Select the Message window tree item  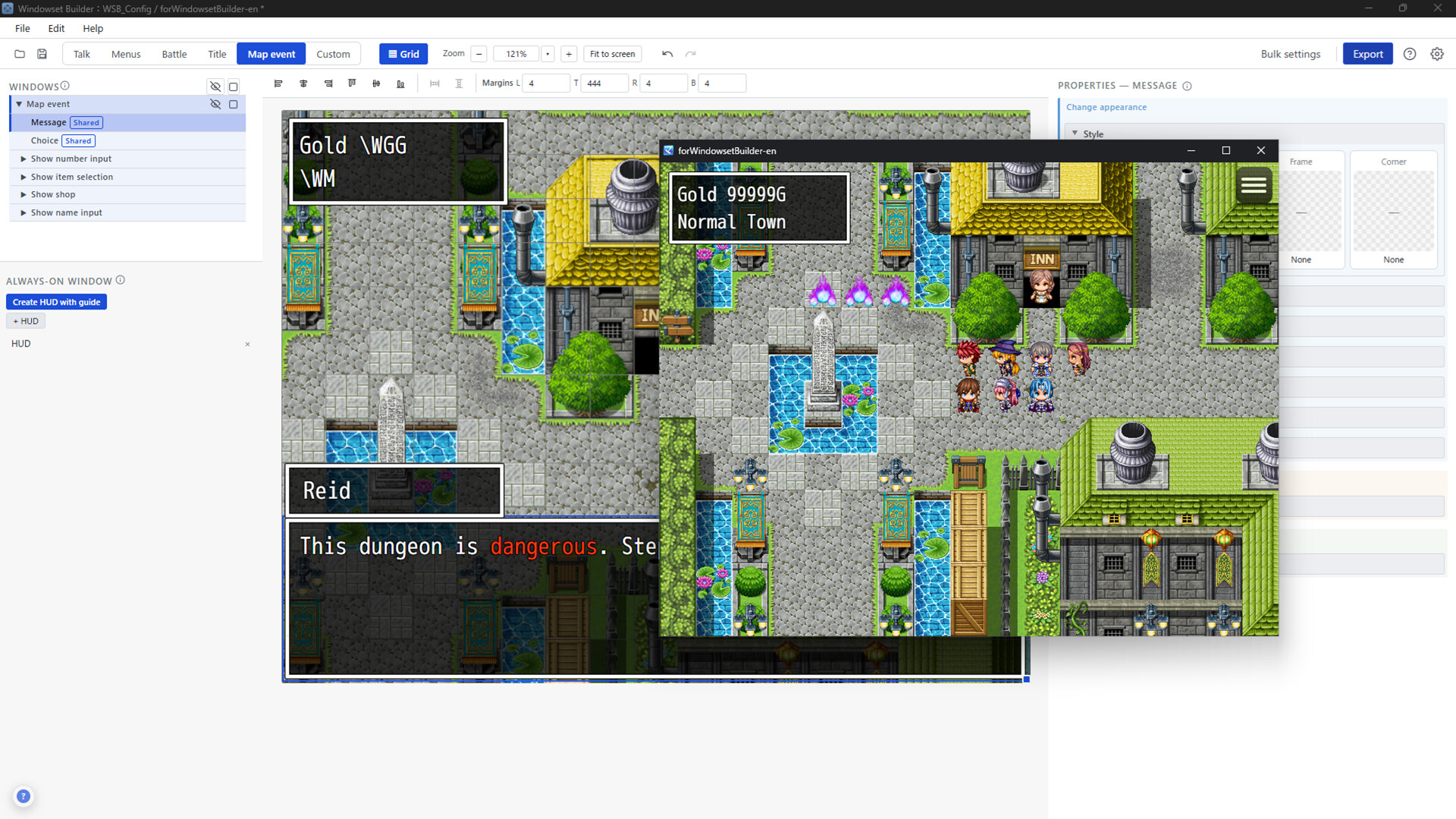[x=127, y=122]
